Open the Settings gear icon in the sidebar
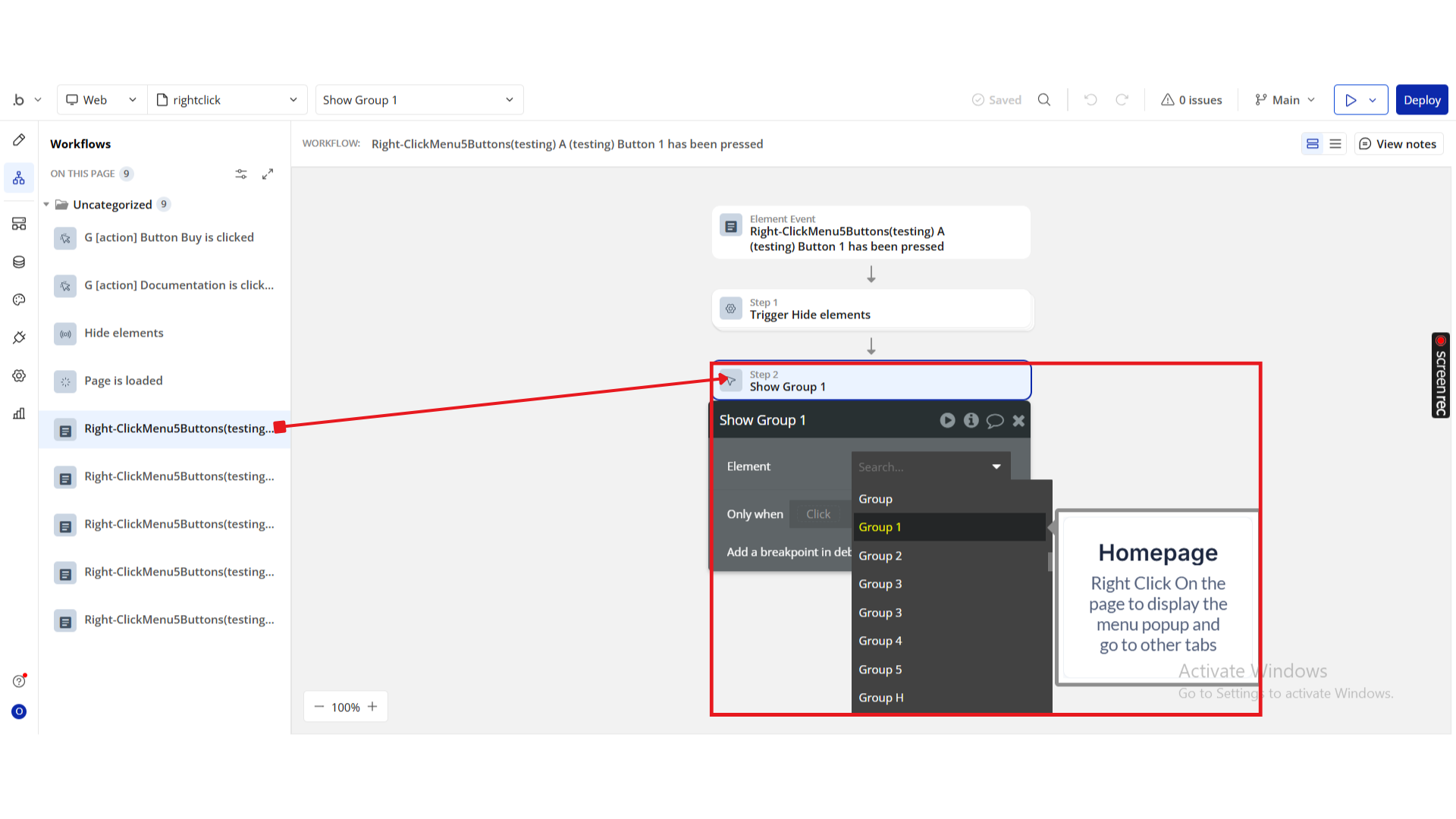The height and width of the screenshot is (819, 1456). (x=19, y=375)
